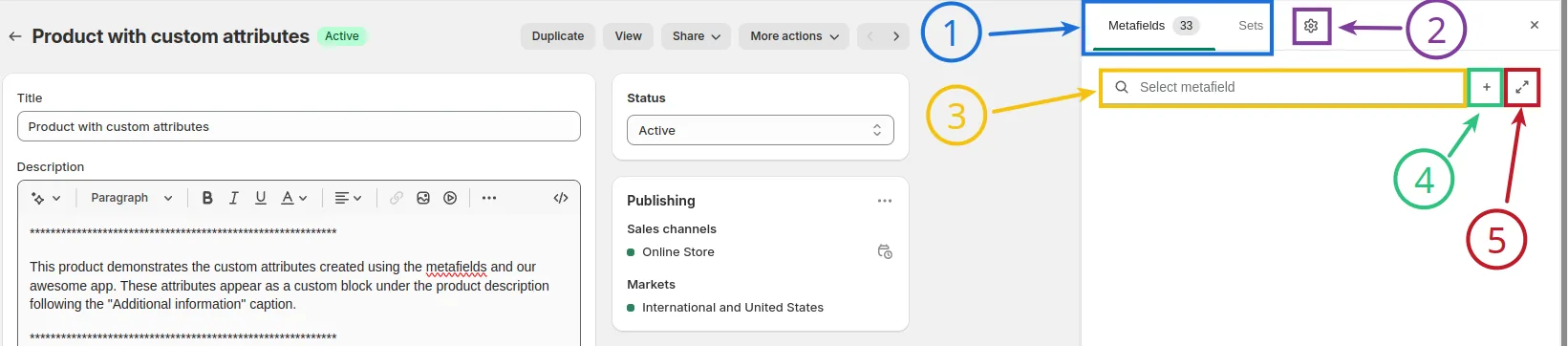Expand metafields panel to fullscreen
The width and height of the screenshot is (1568, 346).
[1522, 87]
